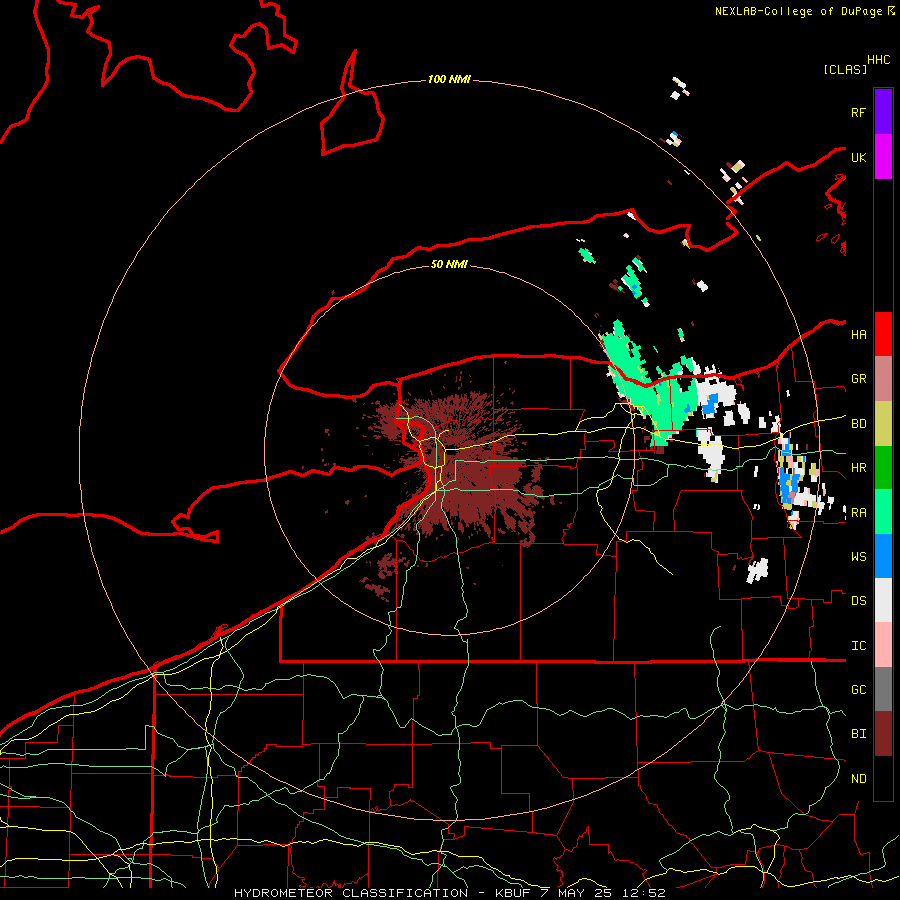Click the HA red legend swatch
The image size is (900, 900).
883,334
